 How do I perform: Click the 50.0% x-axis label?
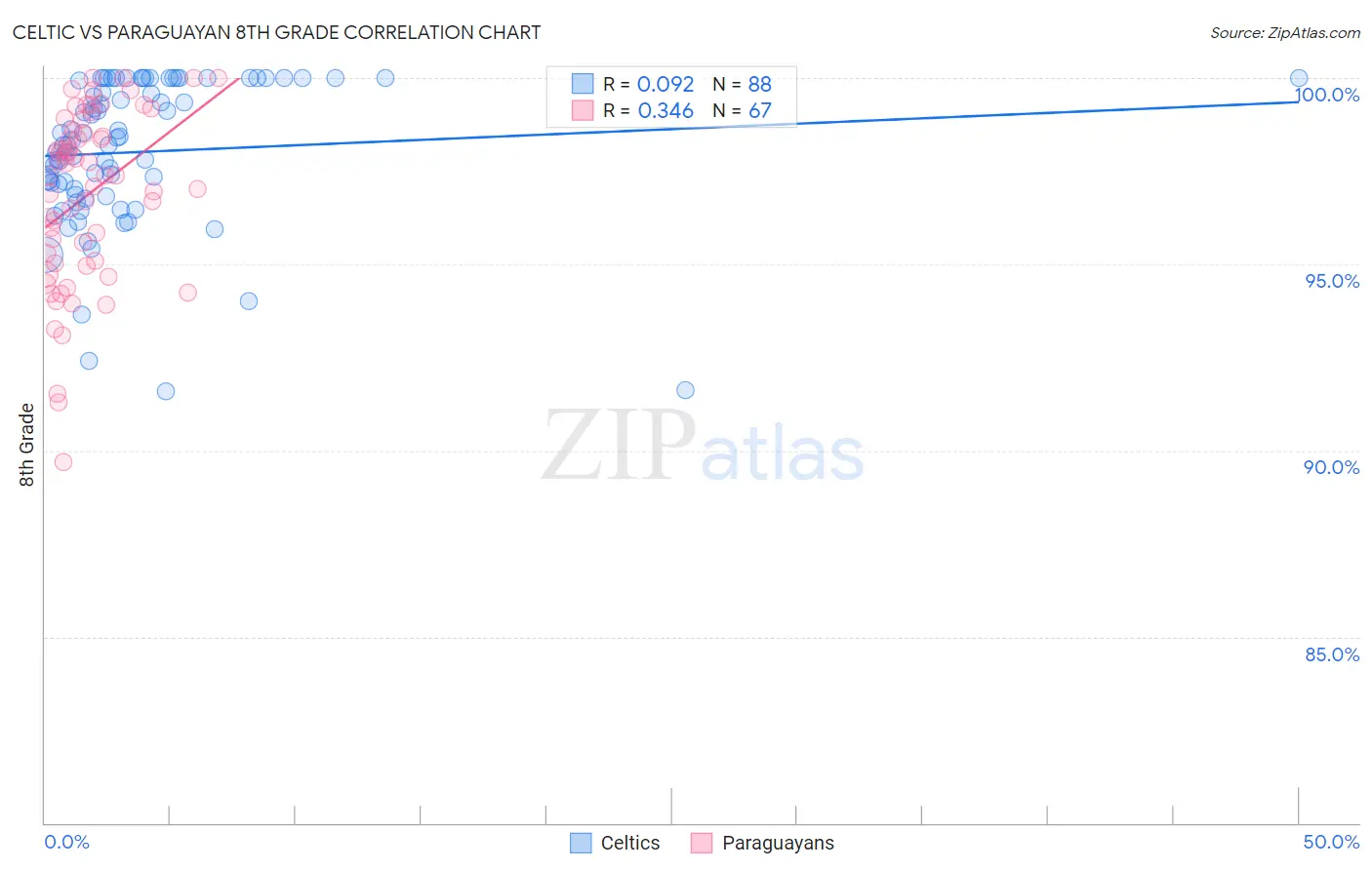pyautogui.click(x=1331, y=842)
